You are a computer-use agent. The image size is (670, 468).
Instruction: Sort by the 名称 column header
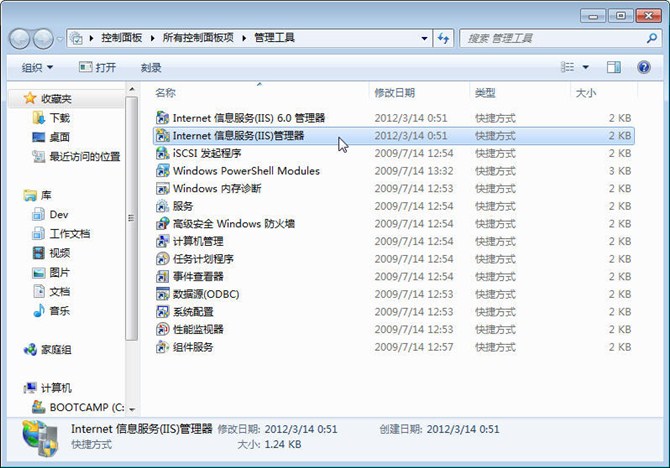(x=259, y=92)
